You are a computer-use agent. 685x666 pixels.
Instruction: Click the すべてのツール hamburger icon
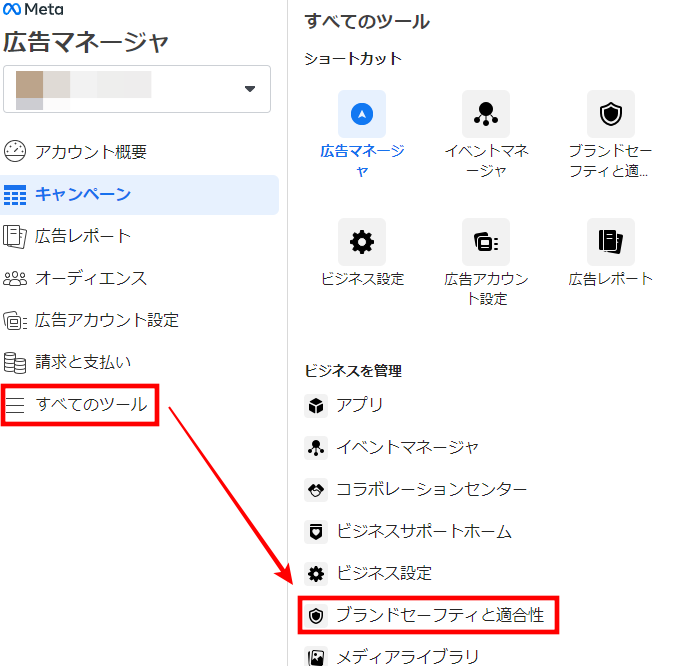[15, 405]
